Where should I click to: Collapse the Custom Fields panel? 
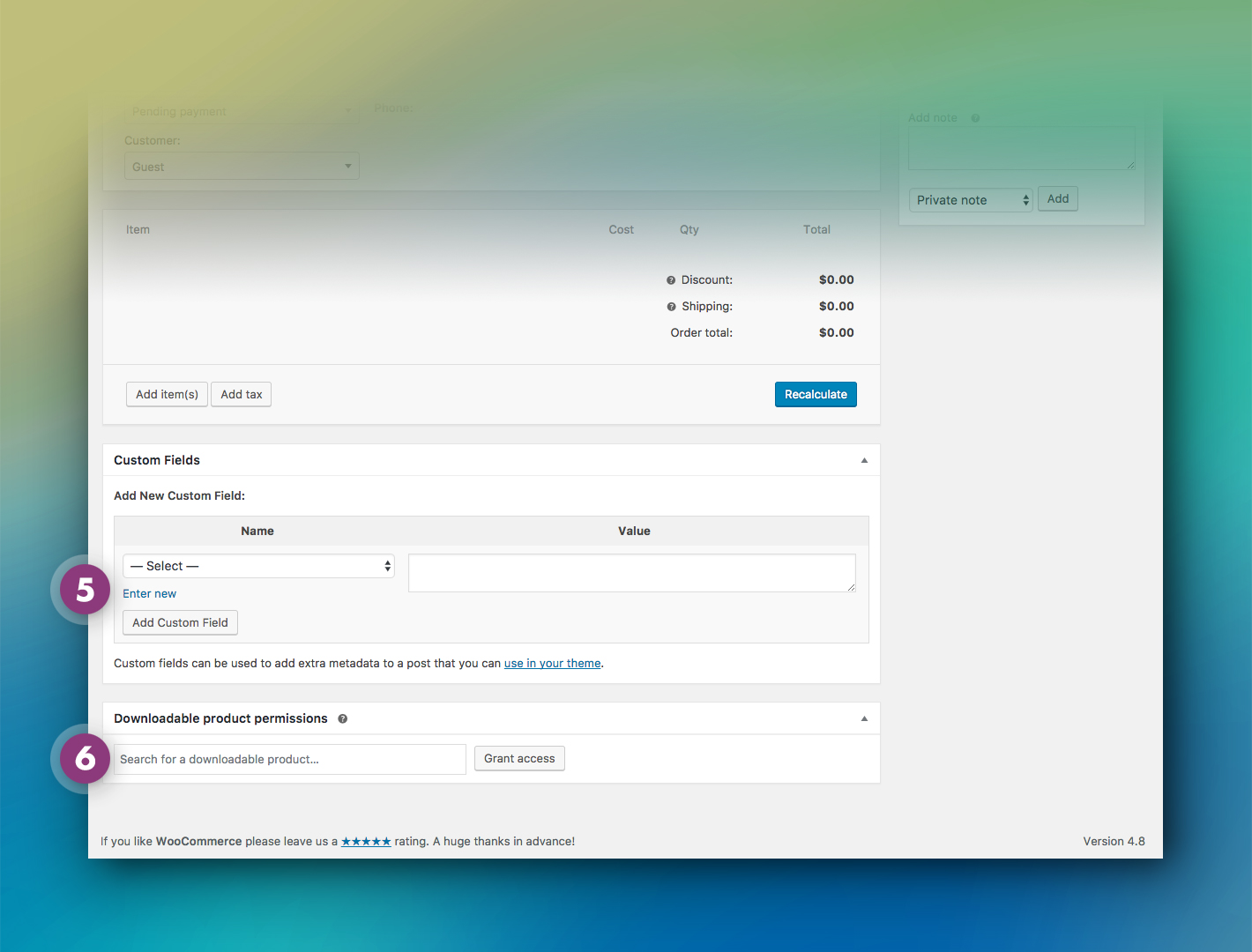coord(864,460)
